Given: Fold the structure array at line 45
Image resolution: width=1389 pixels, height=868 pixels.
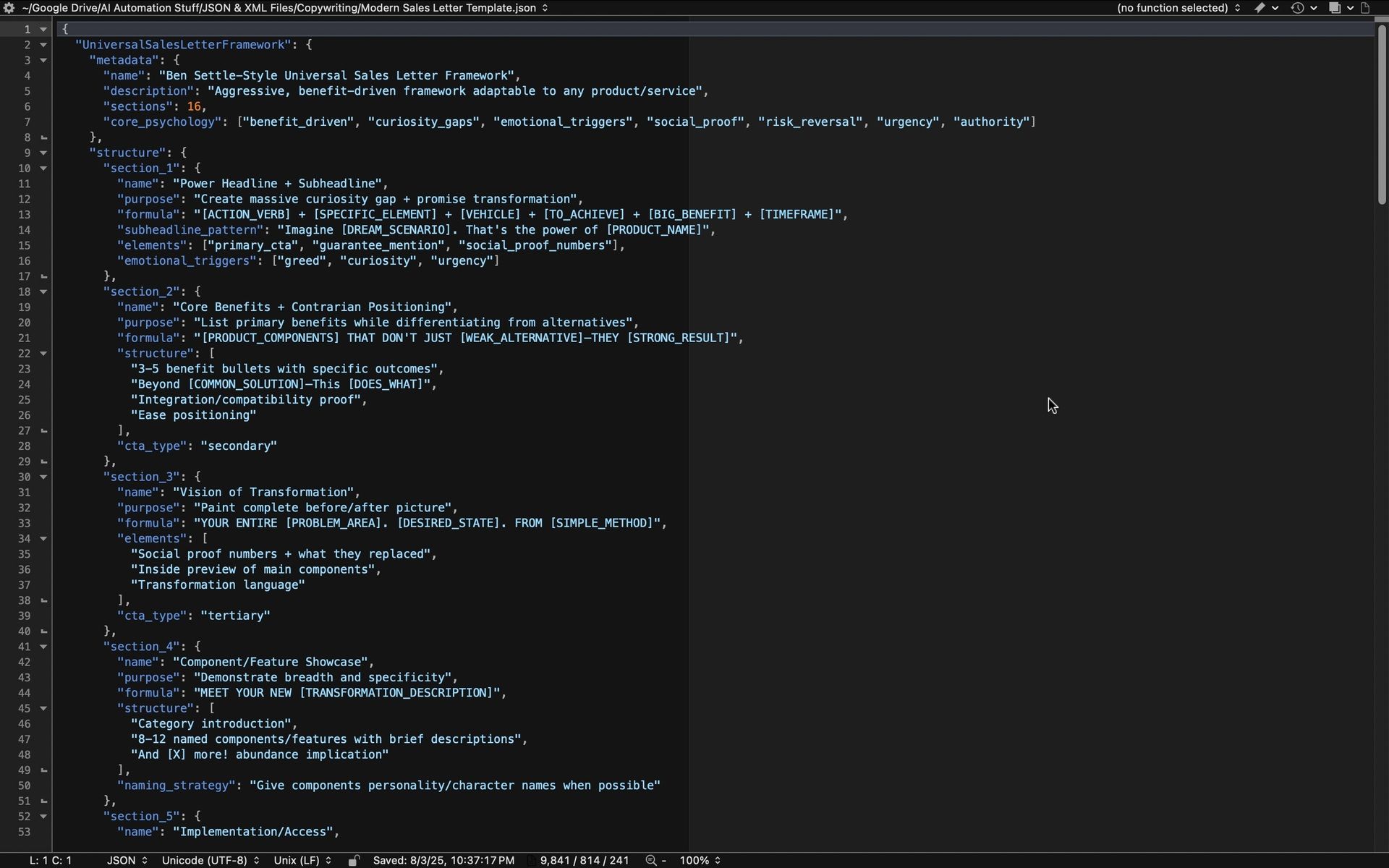Looking at the screenshot, I should [x=43, y=709].
